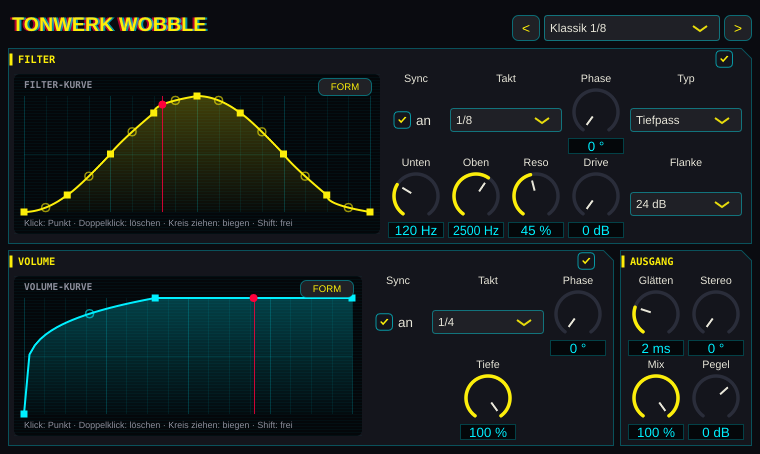760x454 pixels.
Task: Open the Klassik 1/8 preset dropdown
Action: tap(632, 28)
